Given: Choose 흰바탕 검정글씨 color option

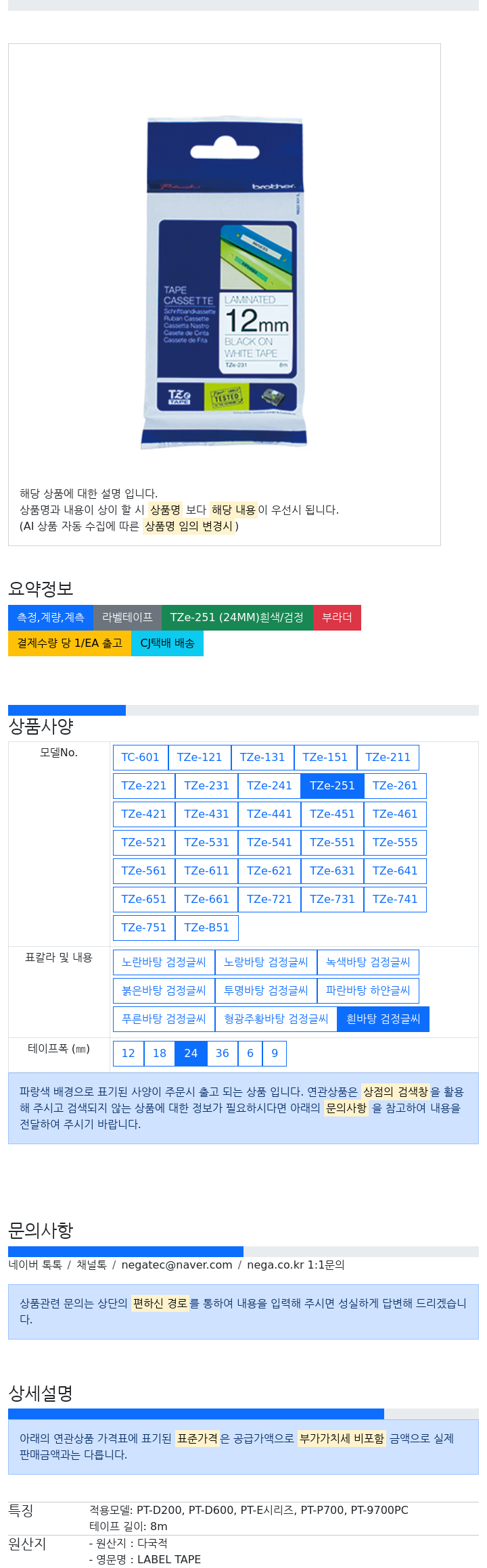Looking at the screenshot, I should pos(383,1019).
